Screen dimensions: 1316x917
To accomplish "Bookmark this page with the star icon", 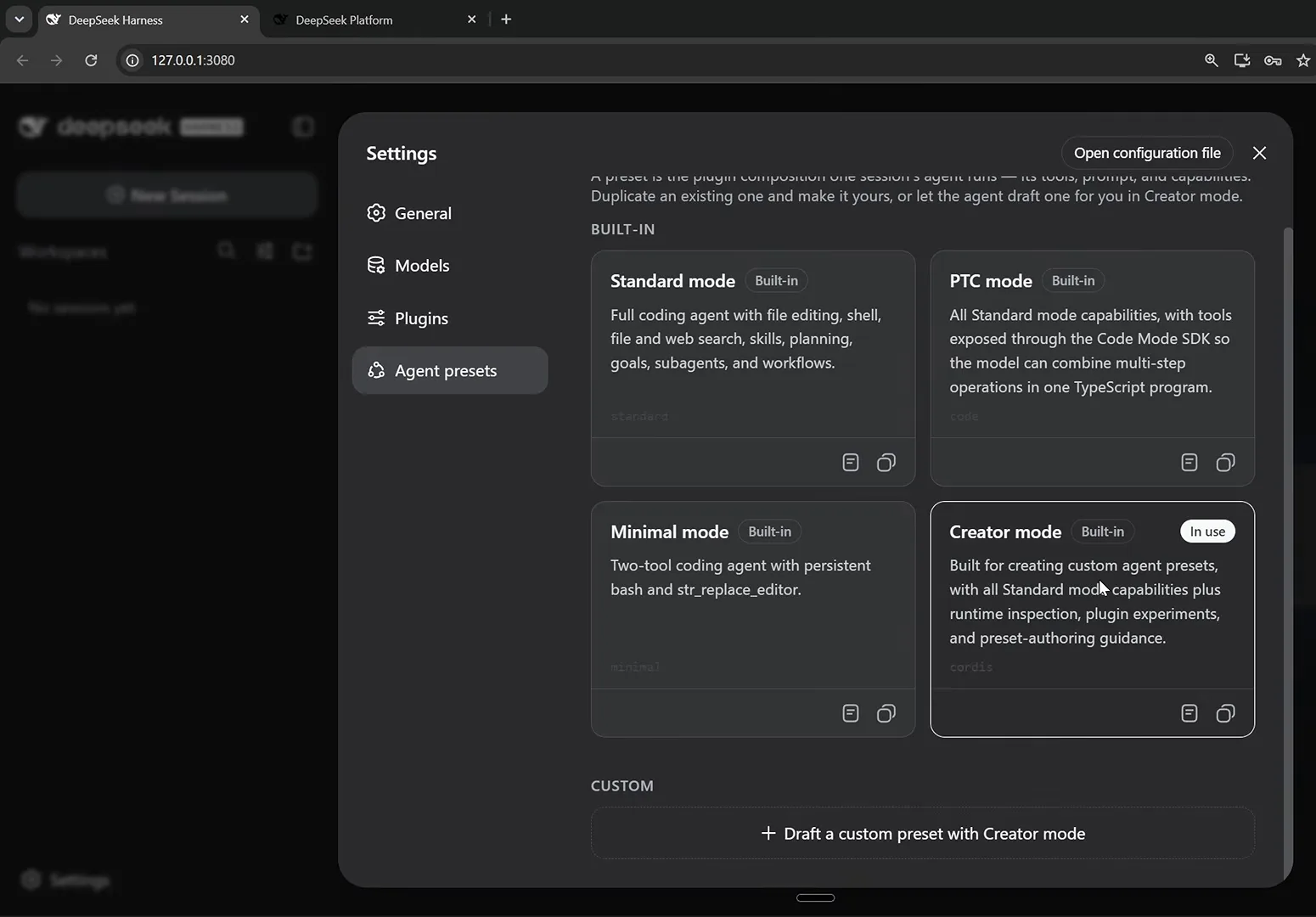I will coord(1303,60).
